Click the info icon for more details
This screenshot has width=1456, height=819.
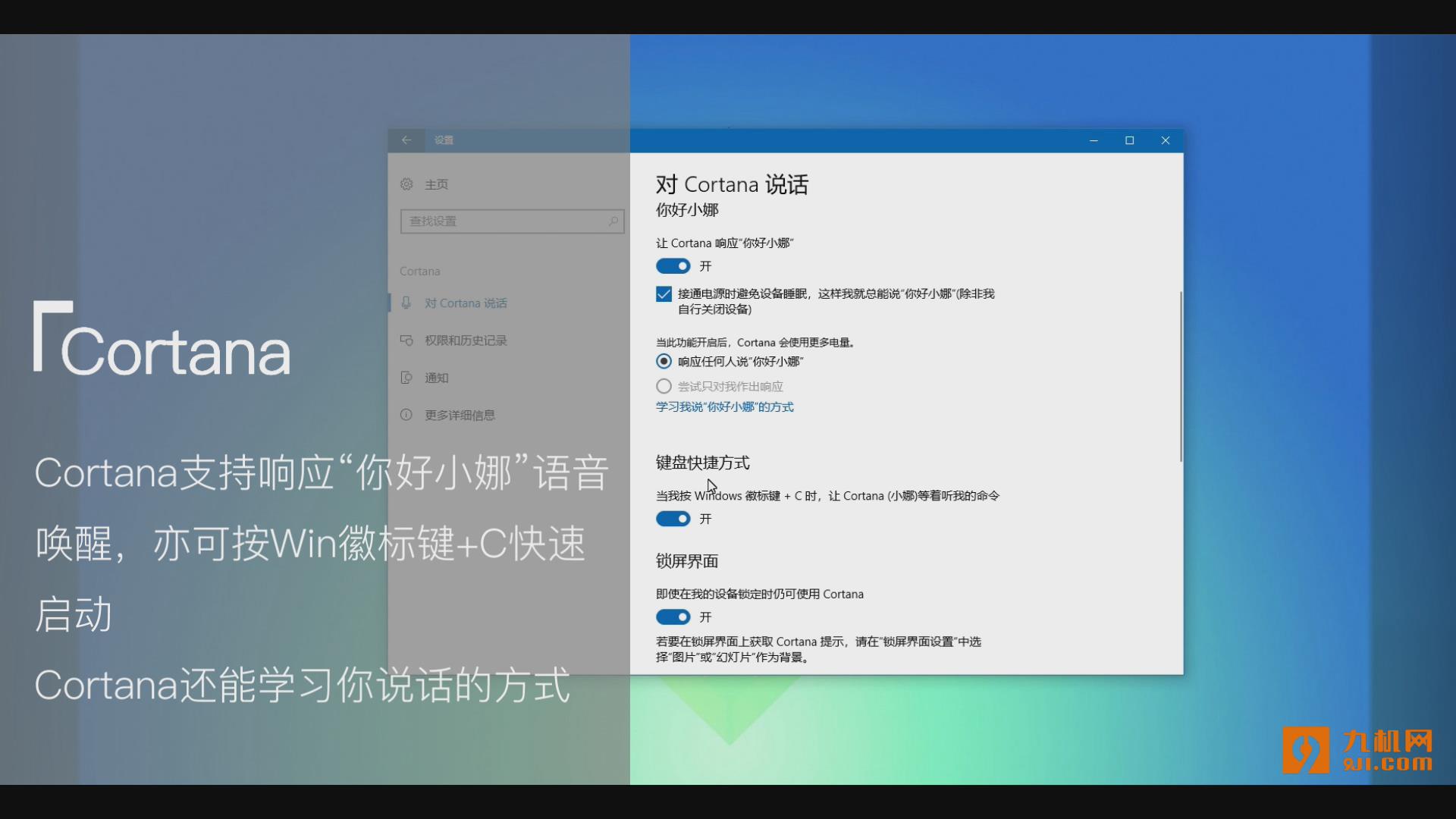coord(406,415)
